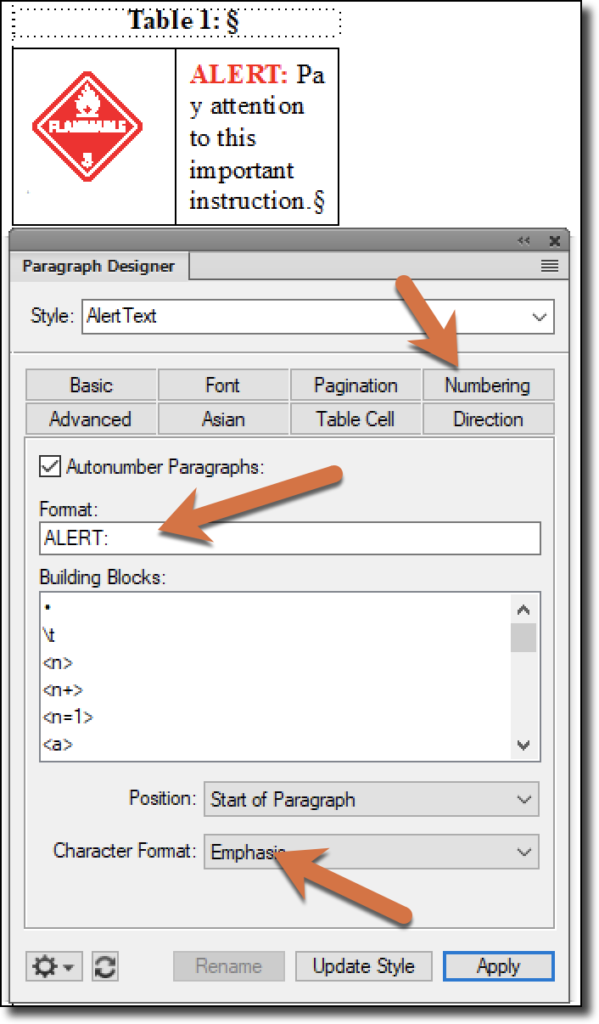
Task: Click the refresh styles icon
Action: [x=104, y=966]
